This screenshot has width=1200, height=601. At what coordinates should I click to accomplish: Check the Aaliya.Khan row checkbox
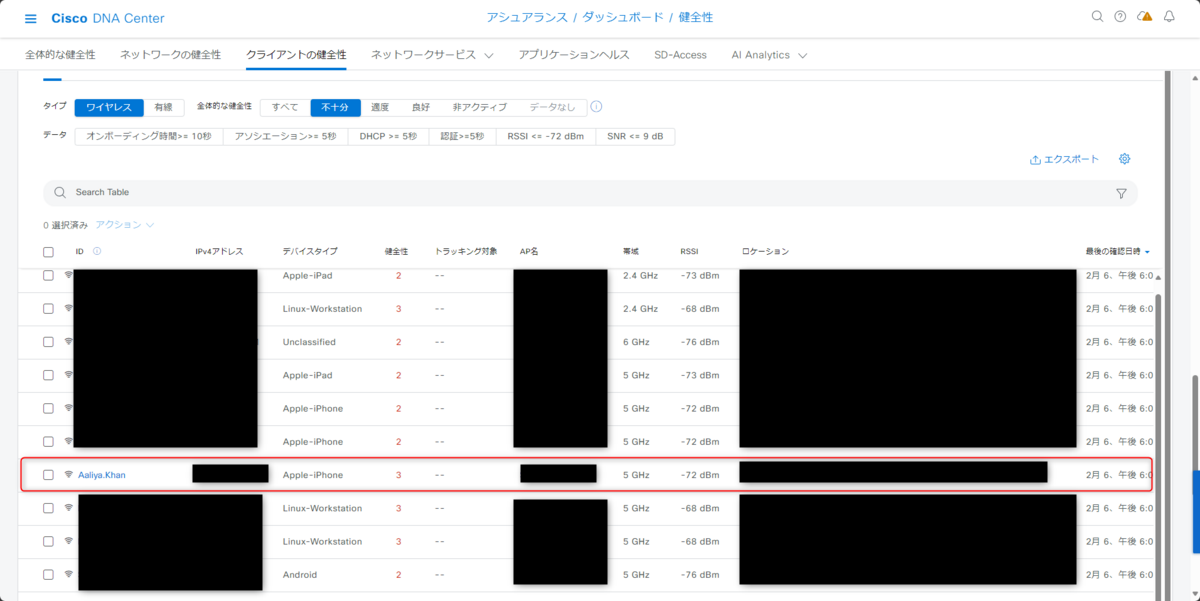pos(48,475)
